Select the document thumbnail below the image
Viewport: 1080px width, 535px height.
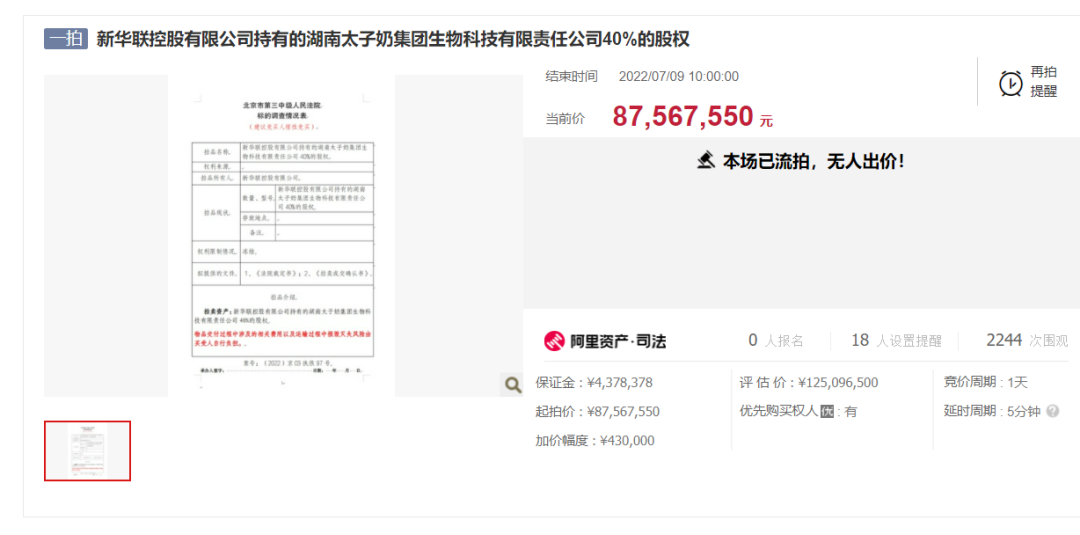pyautogui.click(x=87, y=451)
